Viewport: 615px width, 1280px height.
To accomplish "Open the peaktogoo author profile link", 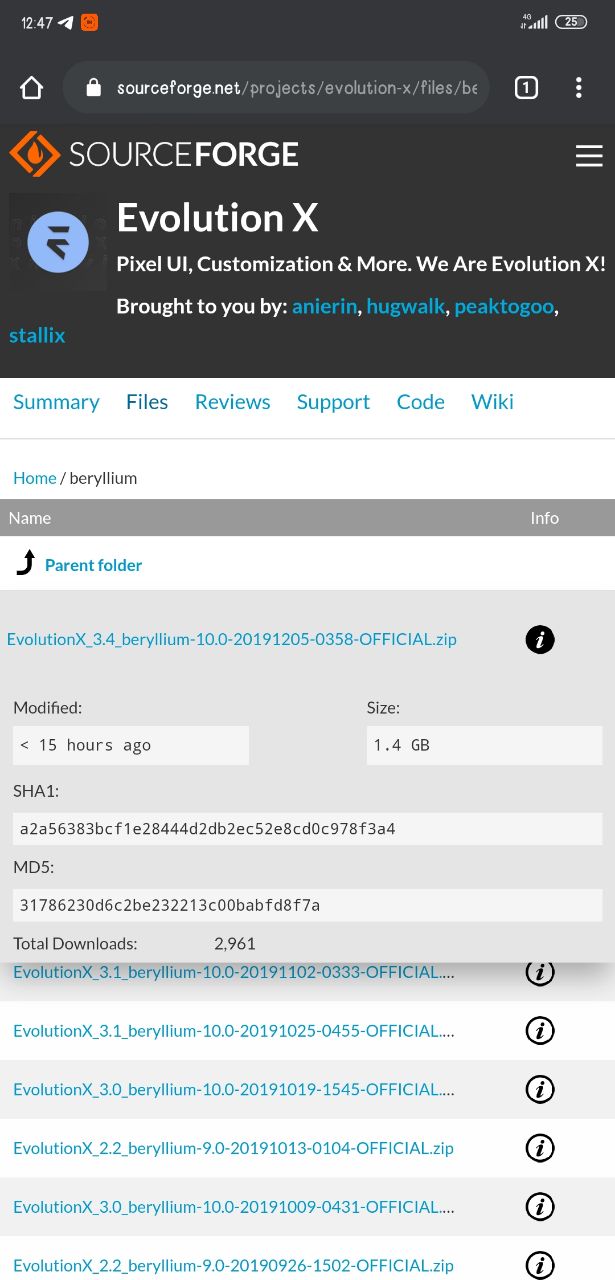I will pos(504,307).
